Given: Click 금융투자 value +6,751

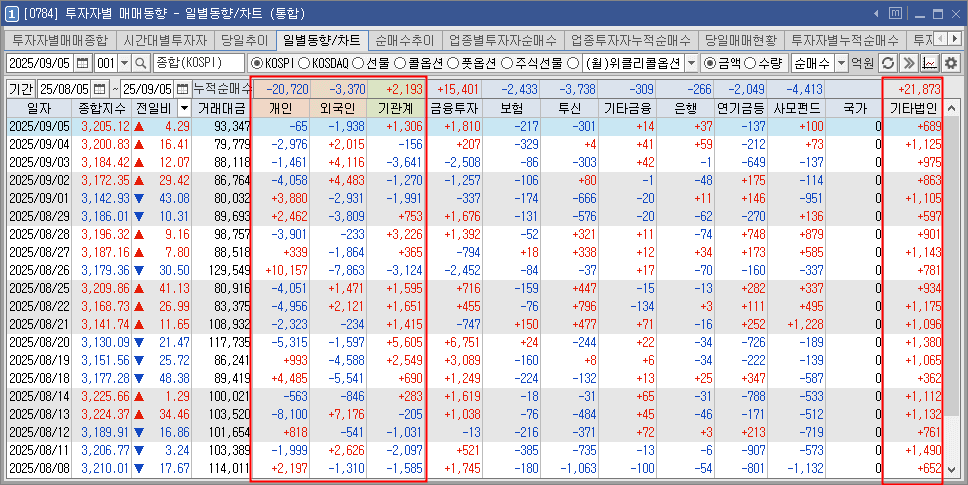Looking at the screenshot, I should point(462,342).
